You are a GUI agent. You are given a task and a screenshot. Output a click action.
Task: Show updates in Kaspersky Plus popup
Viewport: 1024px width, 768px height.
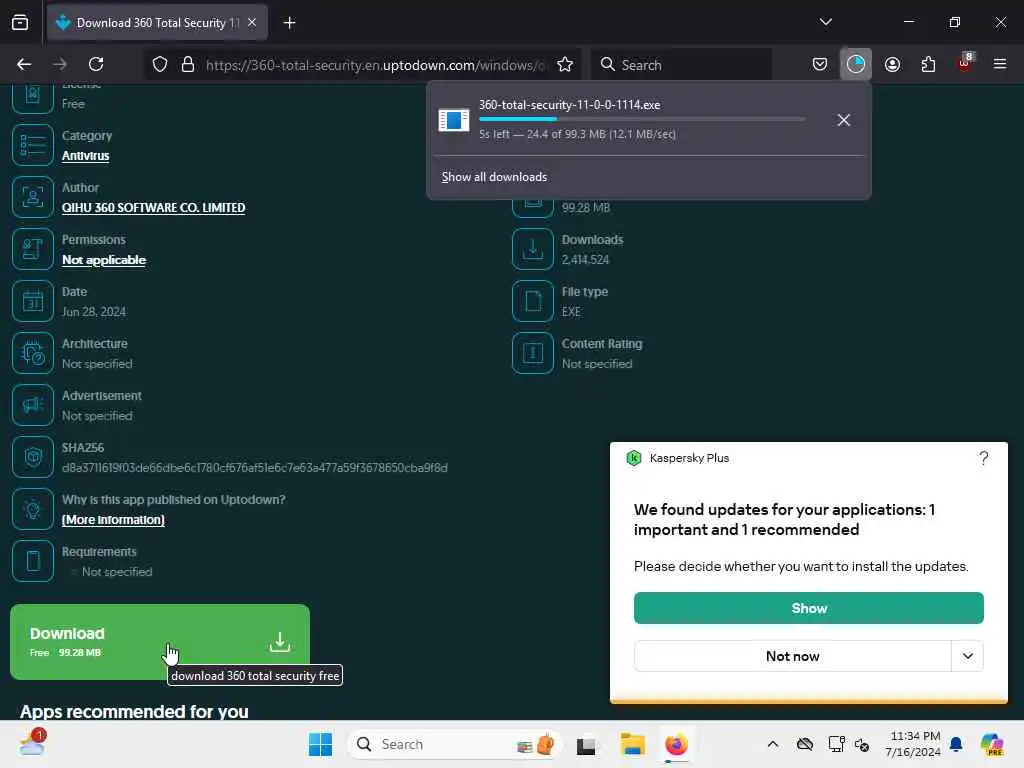[808, 608]
